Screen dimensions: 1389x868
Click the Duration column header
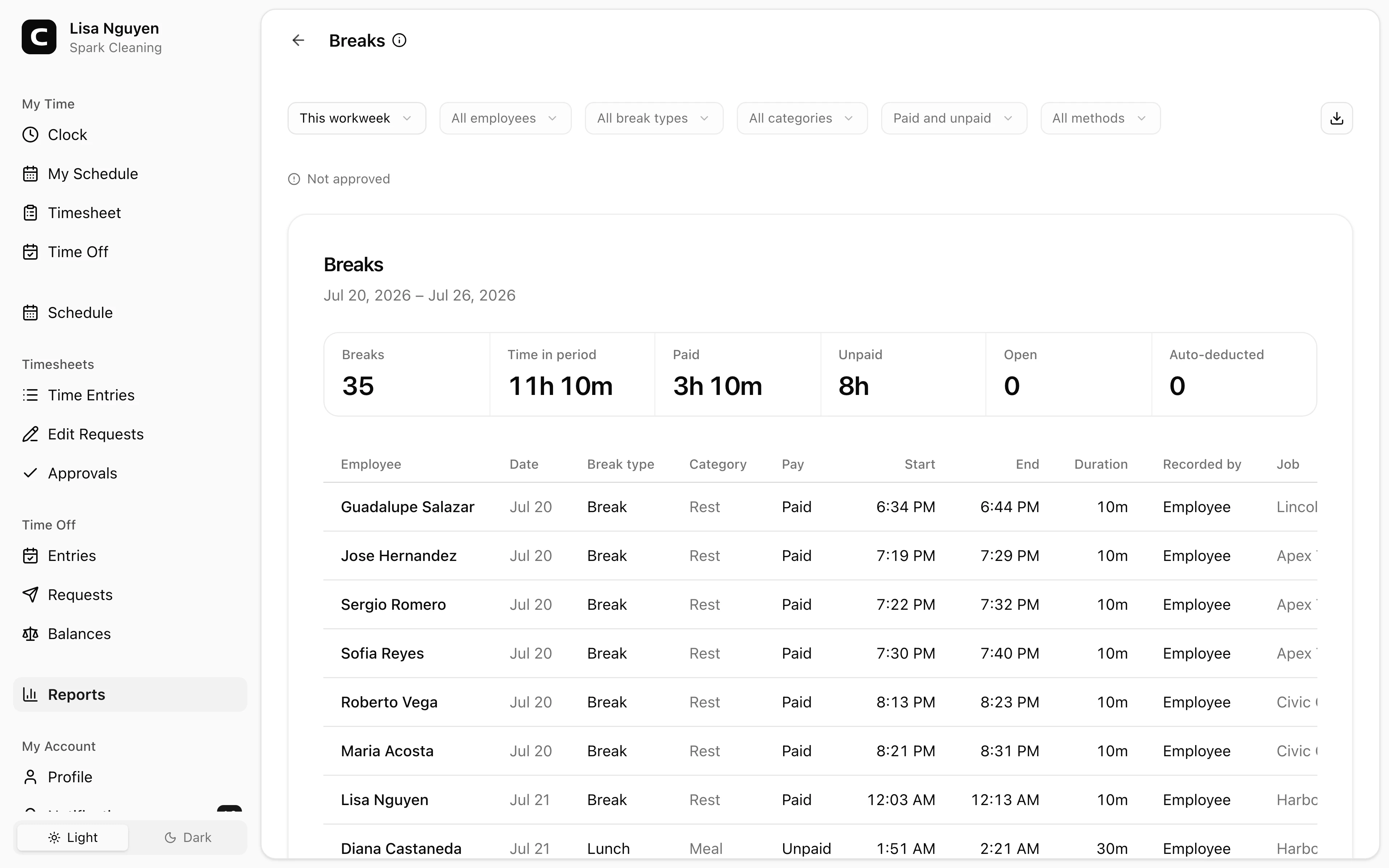(1101, 465)
